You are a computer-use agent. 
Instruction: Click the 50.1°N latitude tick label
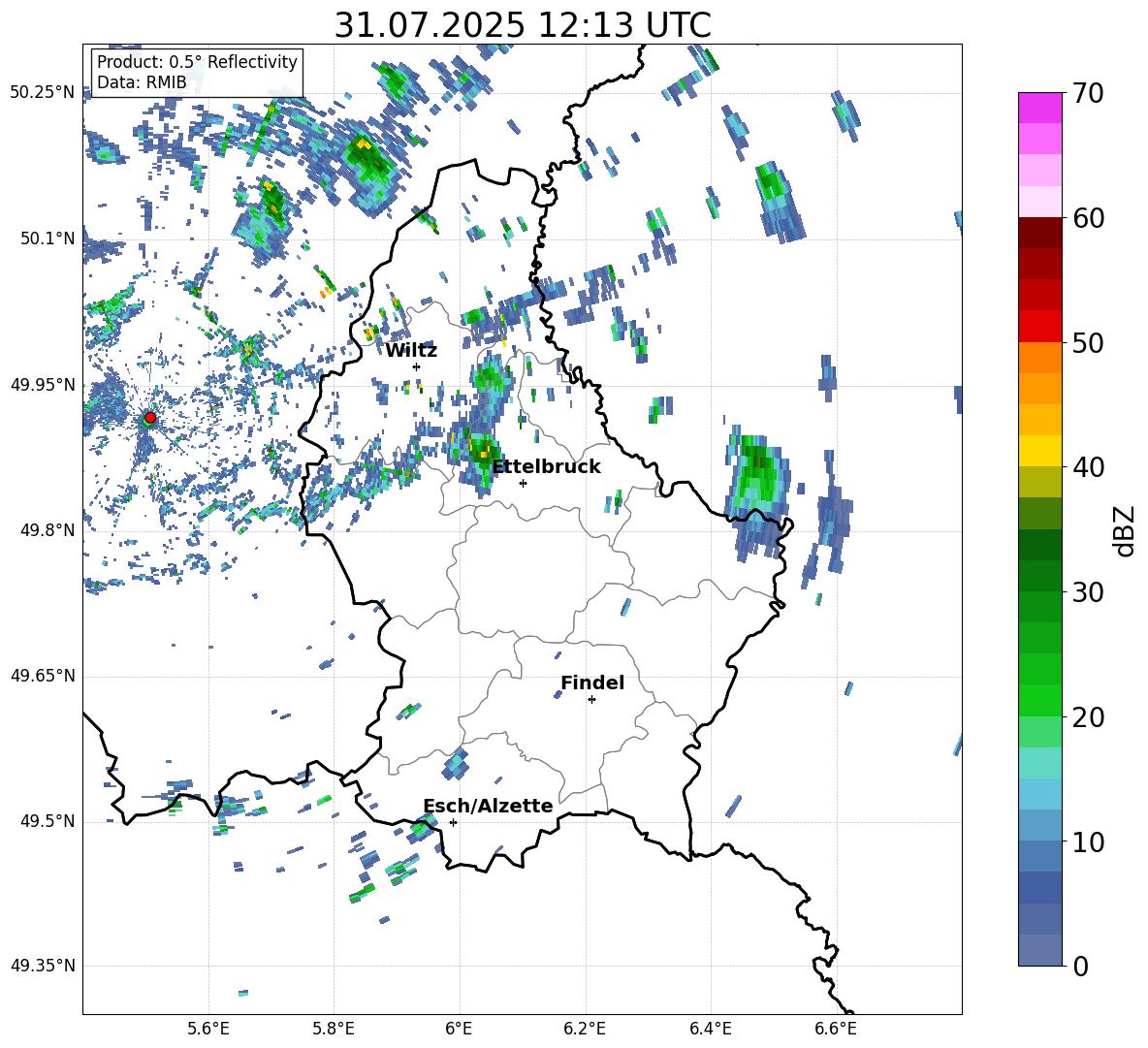[x=48, y=238]
